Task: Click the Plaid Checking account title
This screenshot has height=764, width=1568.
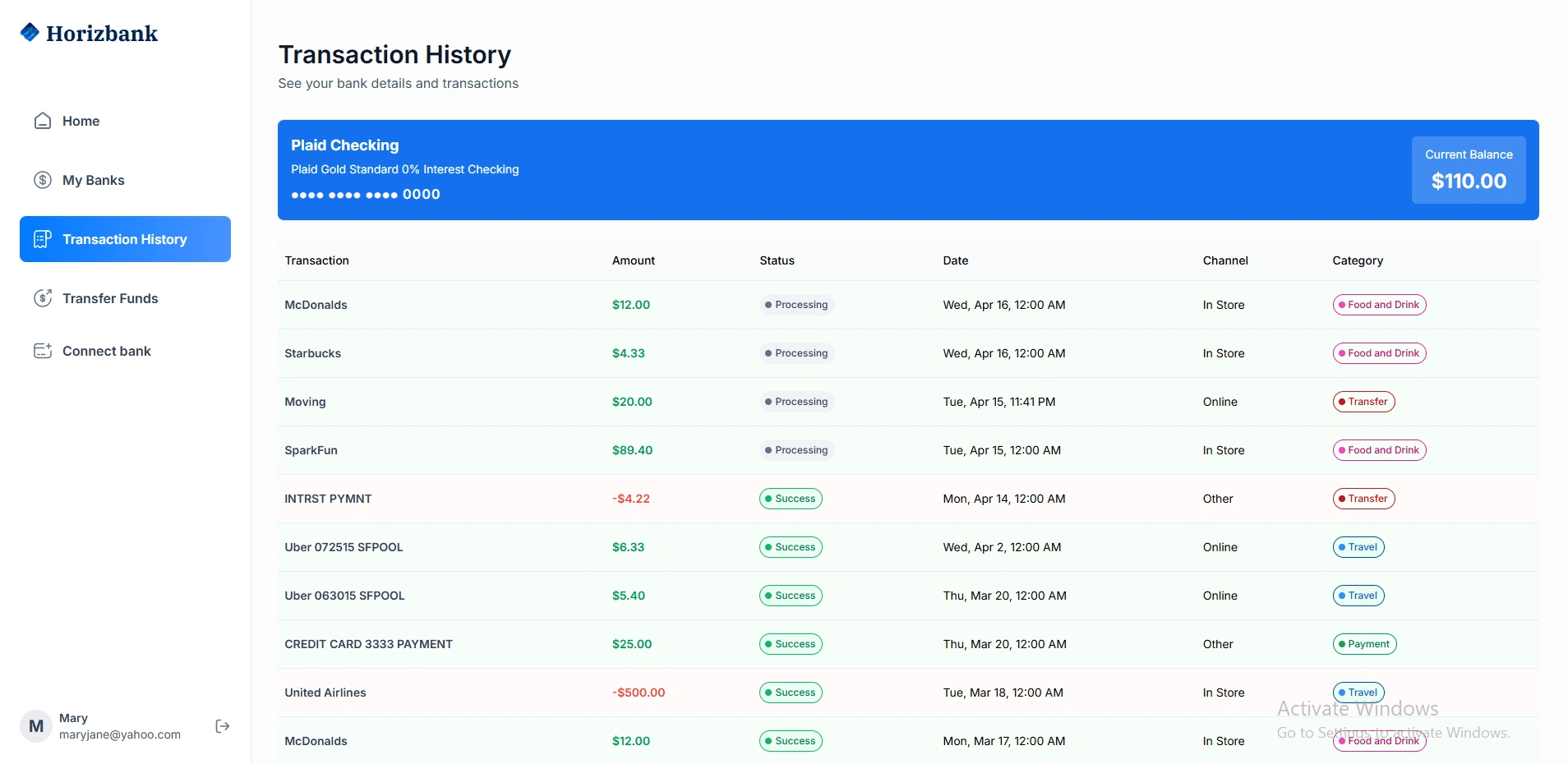Action: click(345, 145)
